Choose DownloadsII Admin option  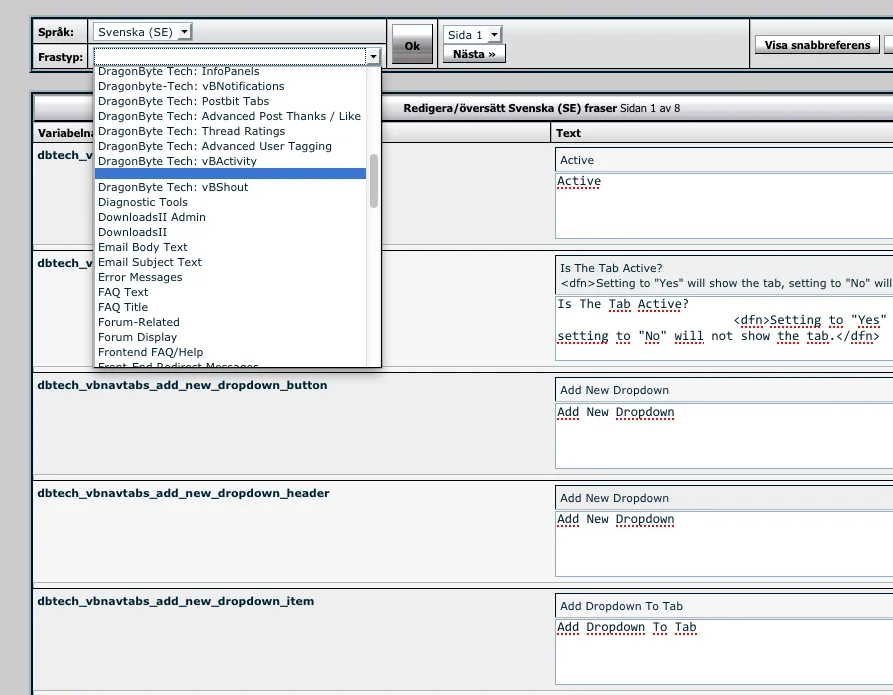click(230, 217)
